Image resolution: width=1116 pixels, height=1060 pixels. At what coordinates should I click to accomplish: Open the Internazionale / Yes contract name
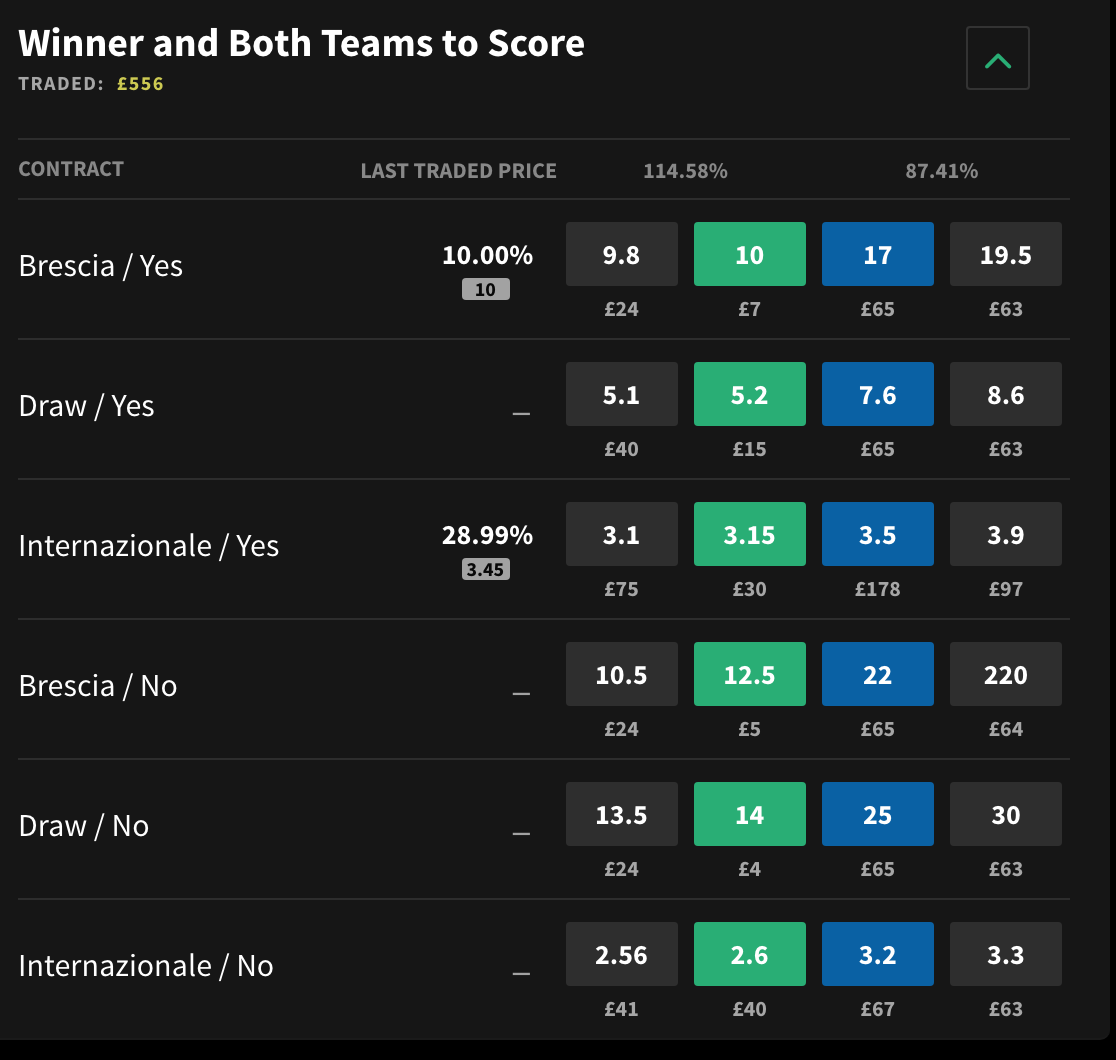[x=148, y=546]
